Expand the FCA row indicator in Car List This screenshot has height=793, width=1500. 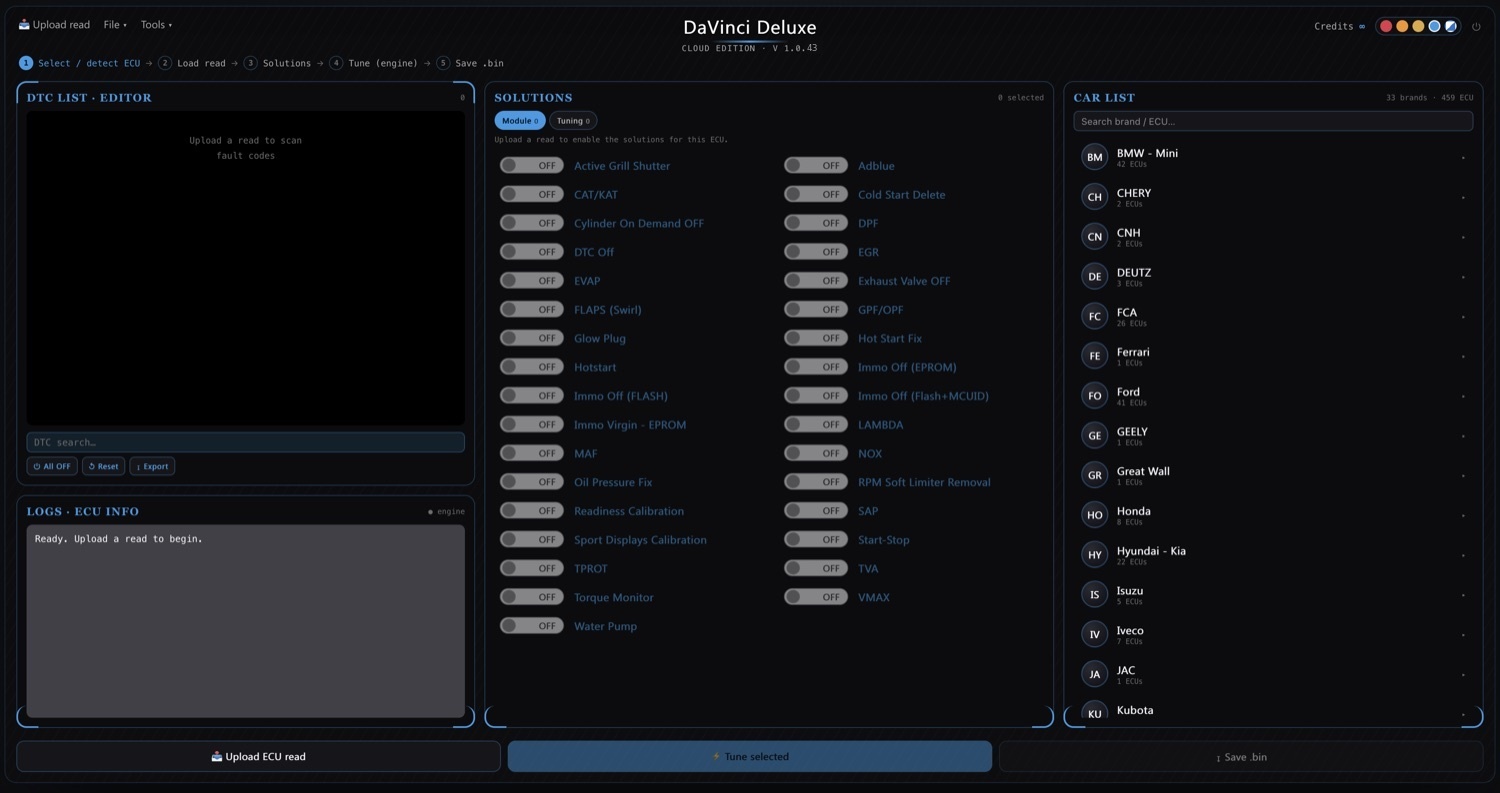click(x=1463, y=317)
